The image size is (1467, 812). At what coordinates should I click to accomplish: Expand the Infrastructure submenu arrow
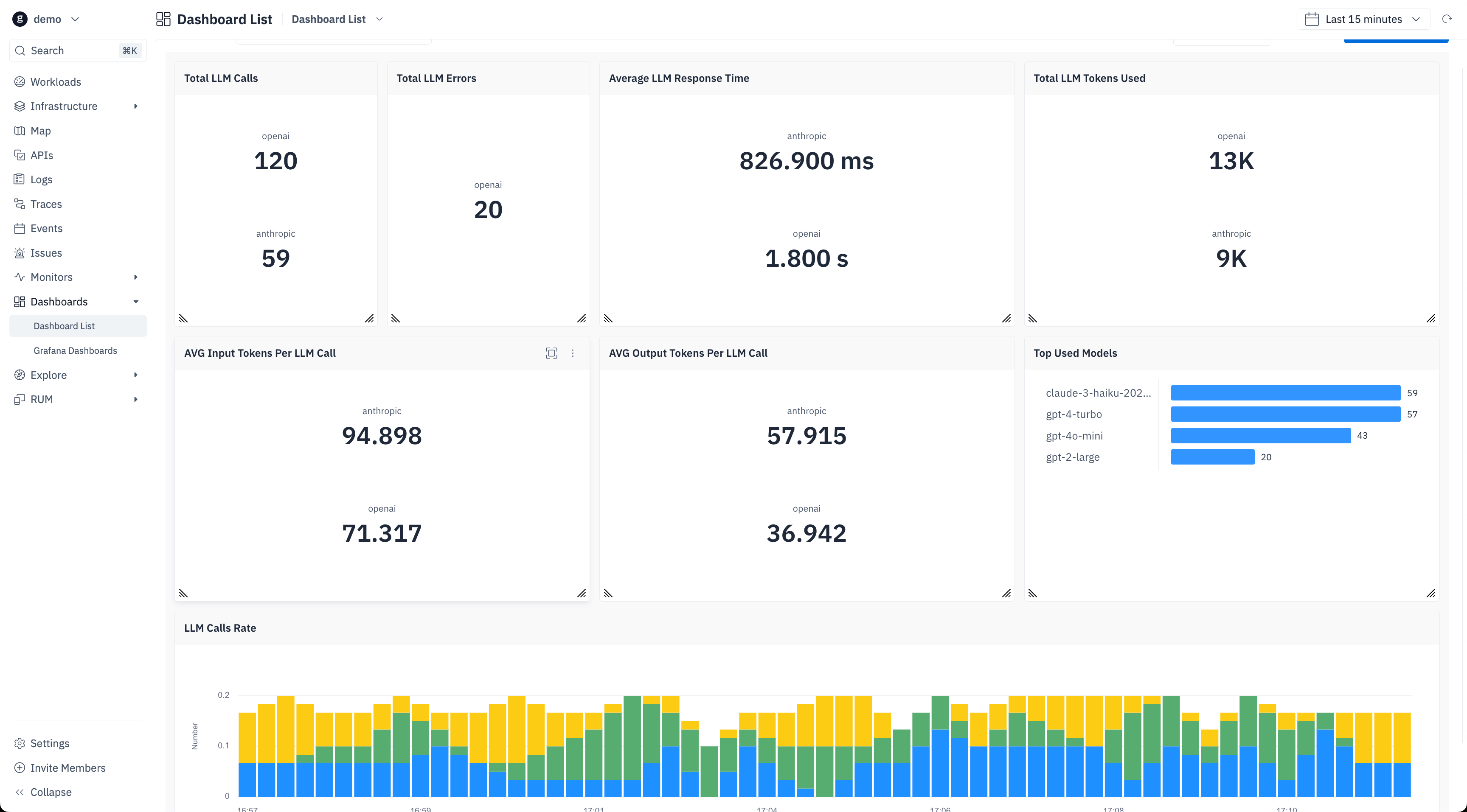pos(135,106)
